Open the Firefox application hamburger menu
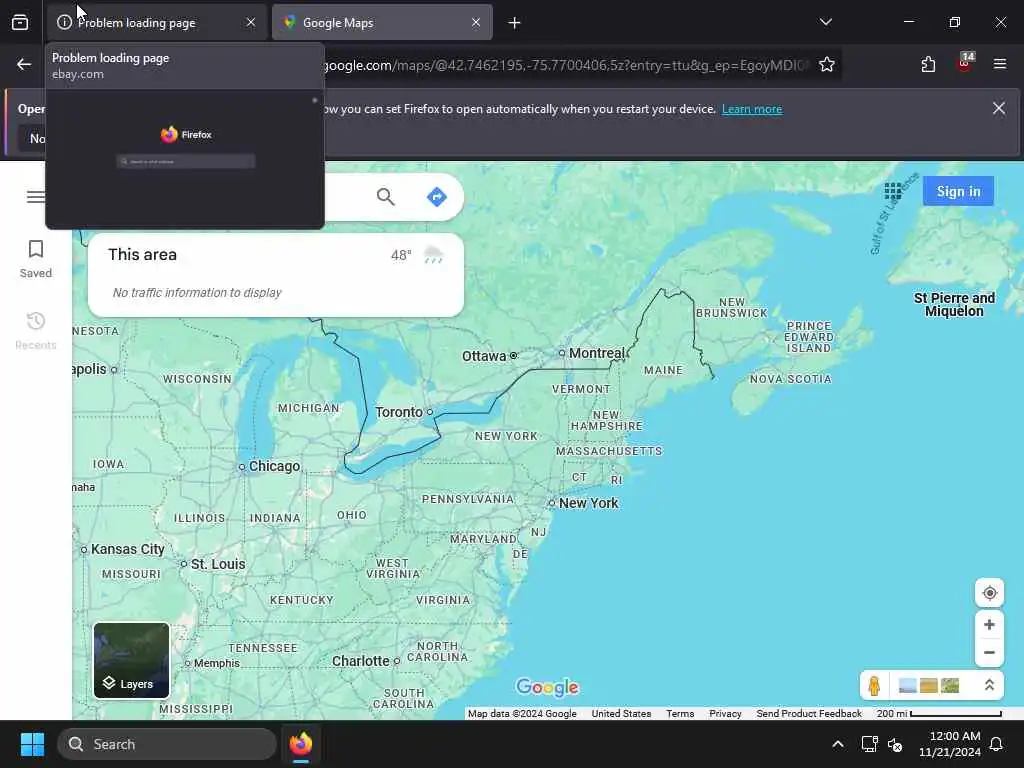This screenshot has height=768, width=1024. coord(1000,64)
